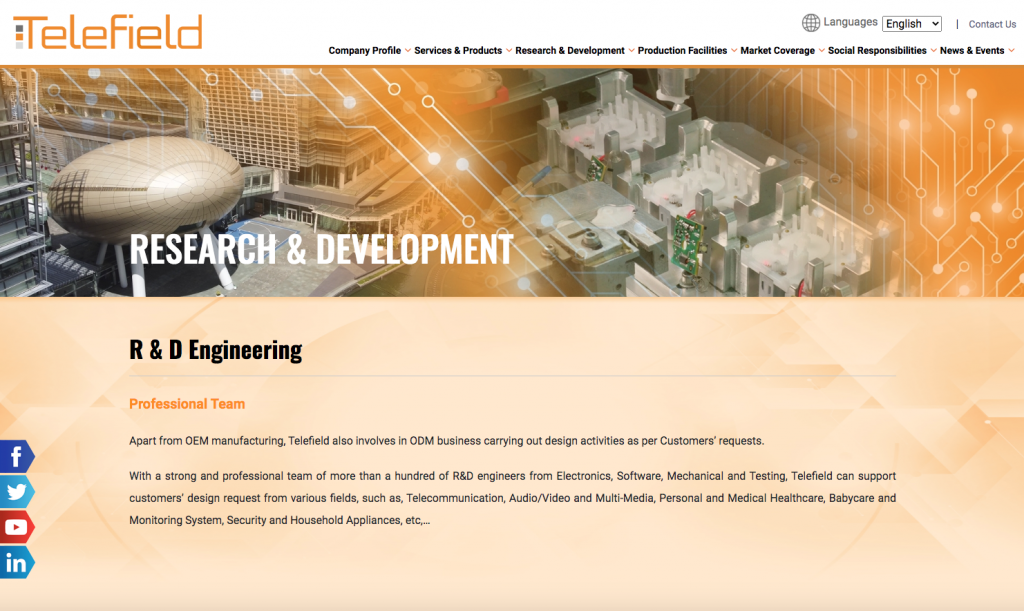Image resolution: width=1024 pixels, height=611 pixels.
Task: Expand the News & Events chevron
Action: coord(1011,51)
